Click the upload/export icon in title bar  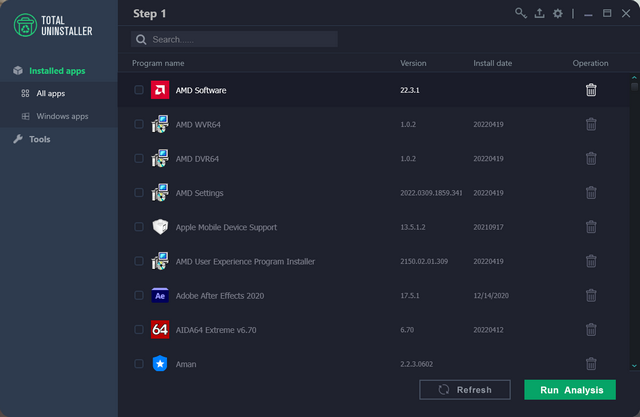pos(540,13)
